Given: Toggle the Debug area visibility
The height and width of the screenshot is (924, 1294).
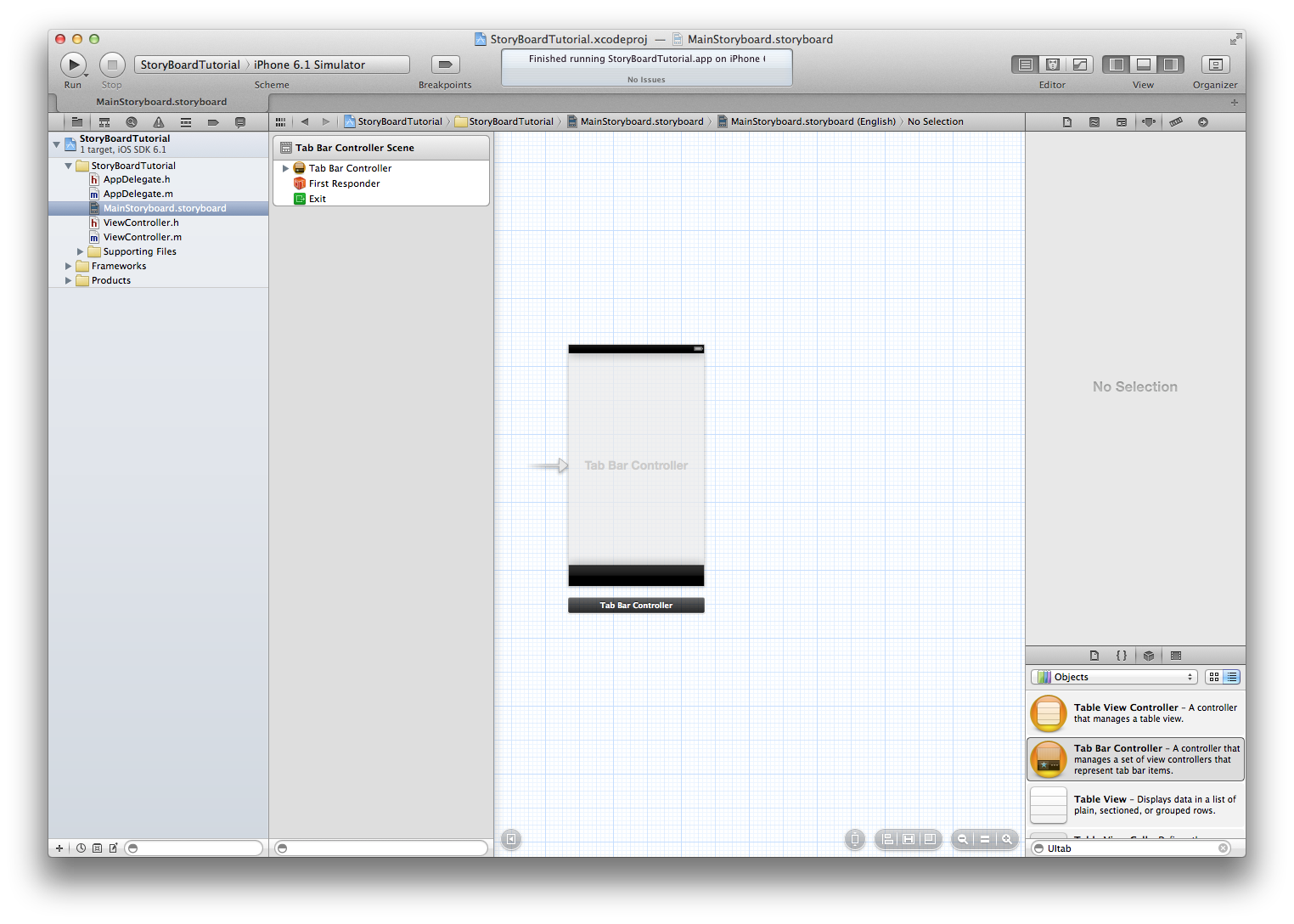Looking at the screenshot, I should pyautogui.click(x=1144, y=65).
